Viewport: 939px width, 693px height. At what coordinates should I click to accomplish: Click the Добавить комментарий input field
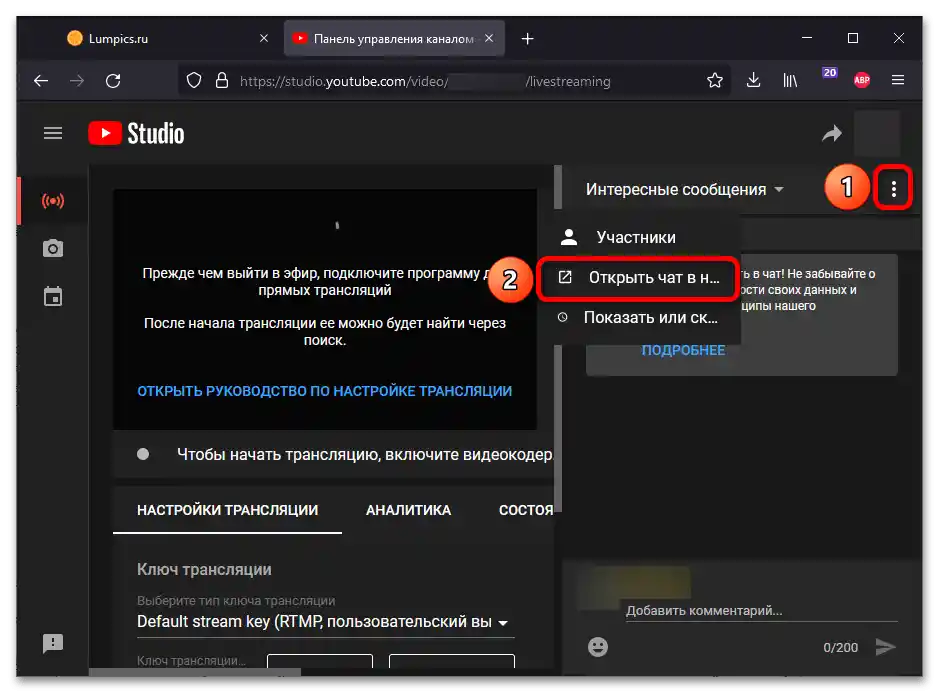(761, 611)
